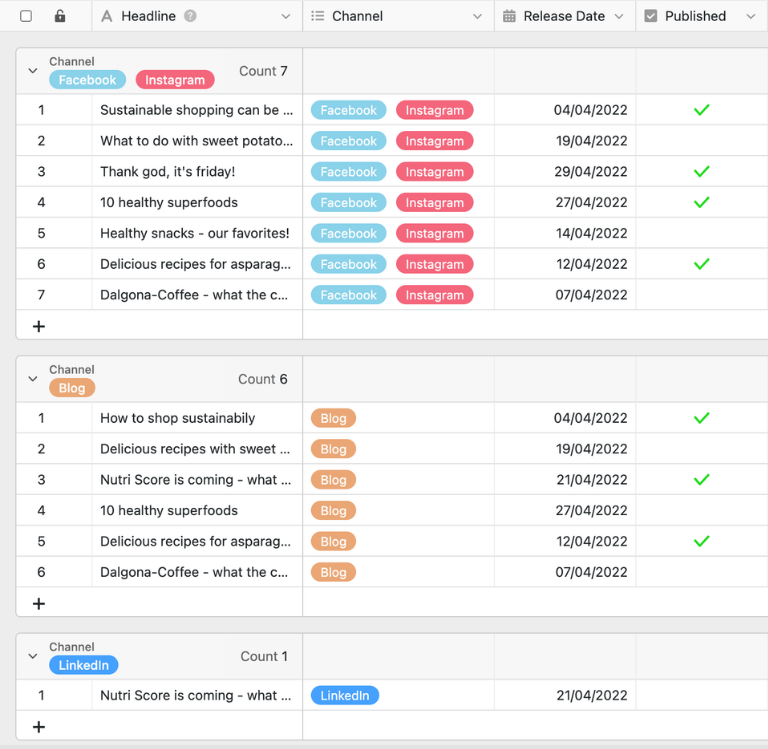Screen dimensions: 768x749
Task: Toggle the select-all checkbox in header
Action: 26,16
